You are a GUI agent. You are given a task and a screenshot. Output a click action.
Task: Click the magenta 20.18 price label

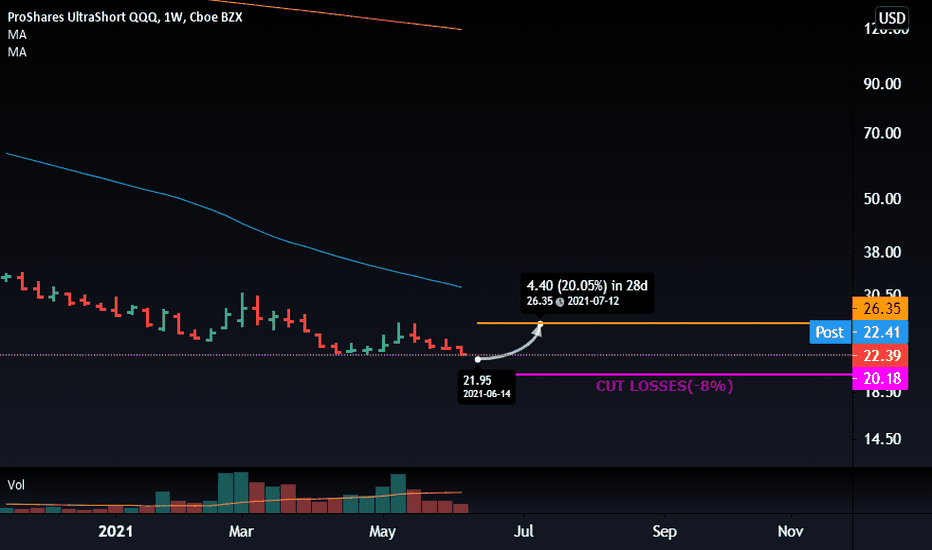[x=880, y=378]
